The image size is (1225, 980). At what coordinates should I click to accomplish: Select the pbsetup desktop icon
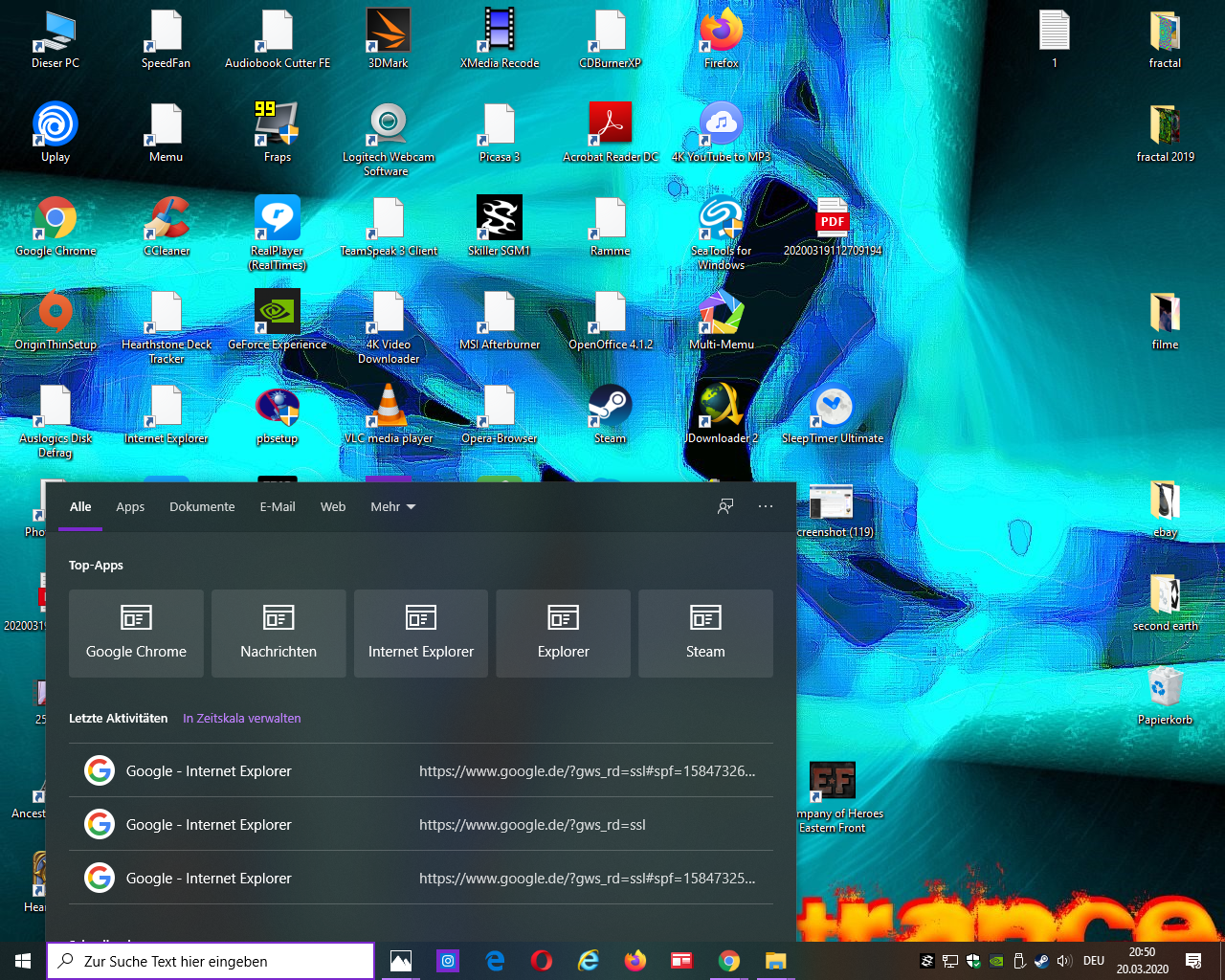[278, 413]
